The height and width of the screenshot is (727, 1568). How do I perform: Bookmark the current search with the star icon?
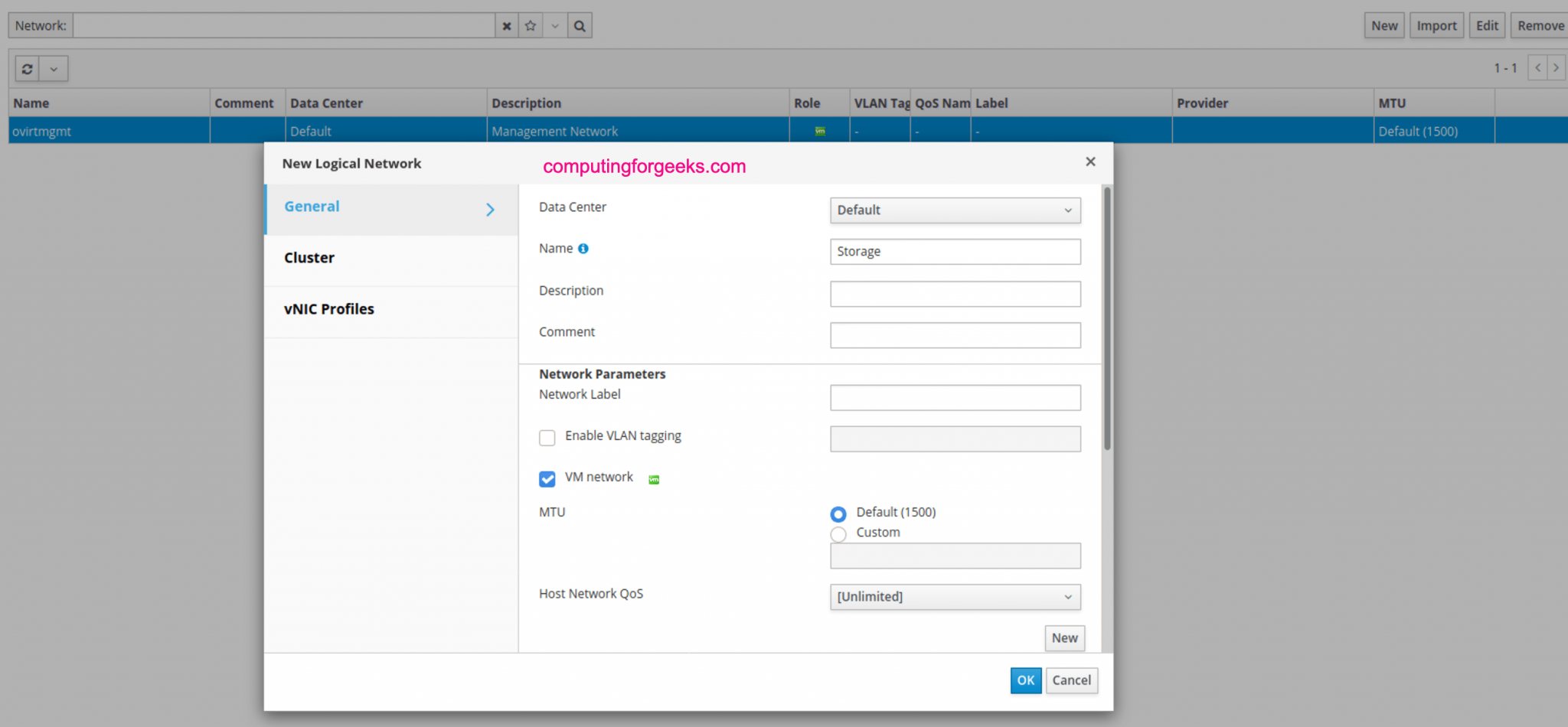click(531, 24)
